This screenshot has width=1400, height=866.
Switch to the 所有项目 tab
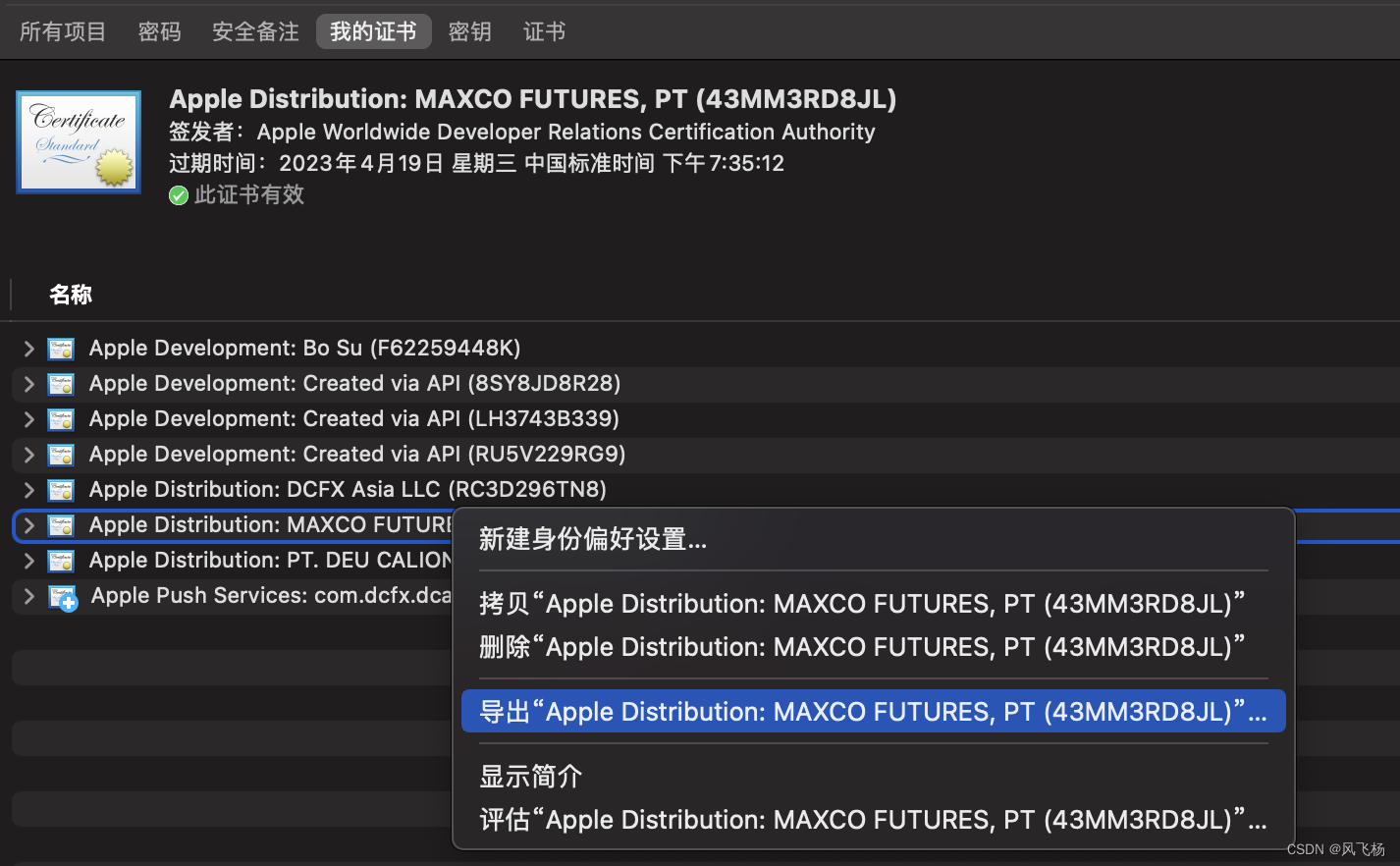click(x=63, y=32)
